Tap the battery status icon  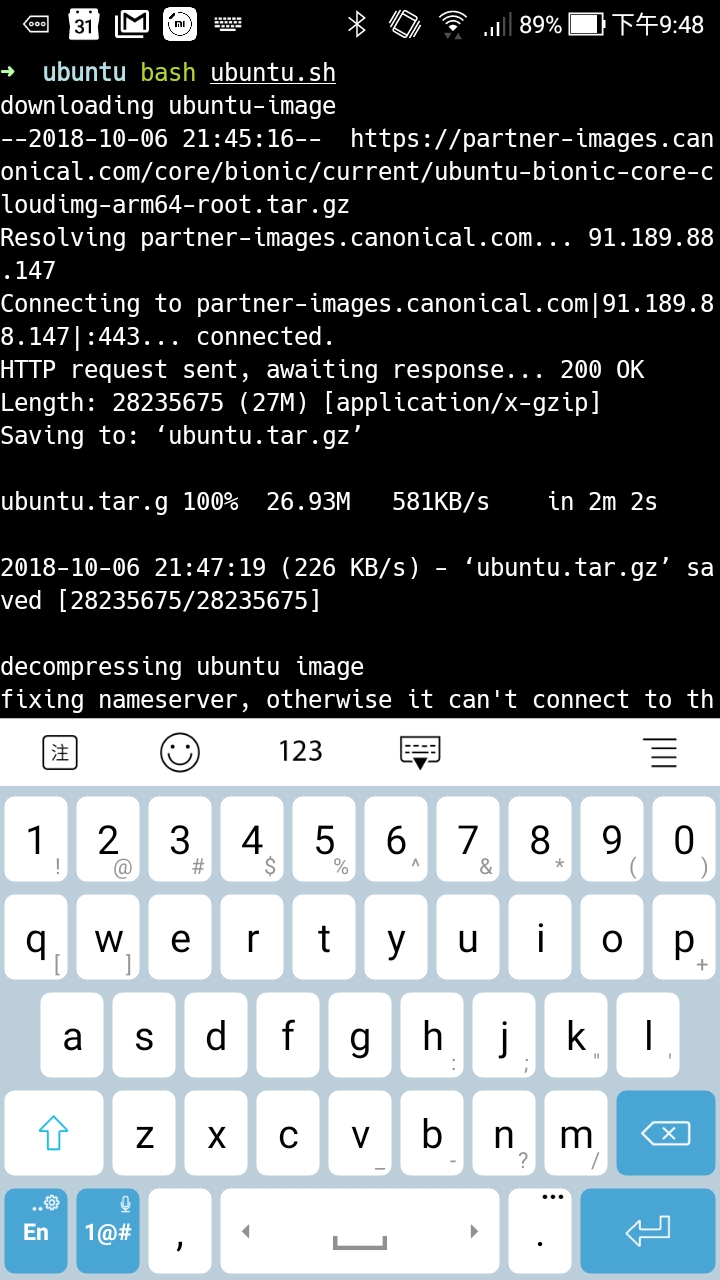[586, 24]
